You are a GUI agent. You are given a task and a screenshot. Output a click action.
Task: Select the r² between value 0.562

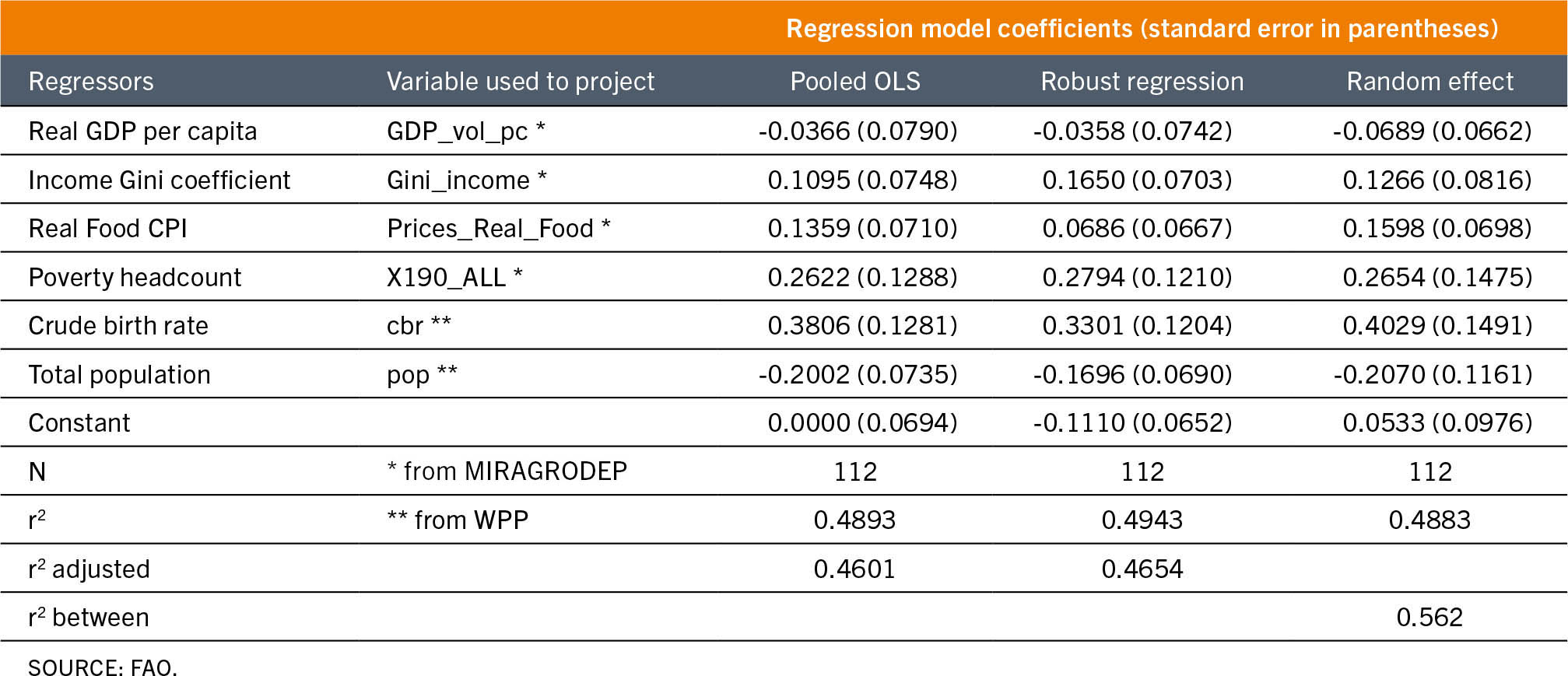point(1429,617)
